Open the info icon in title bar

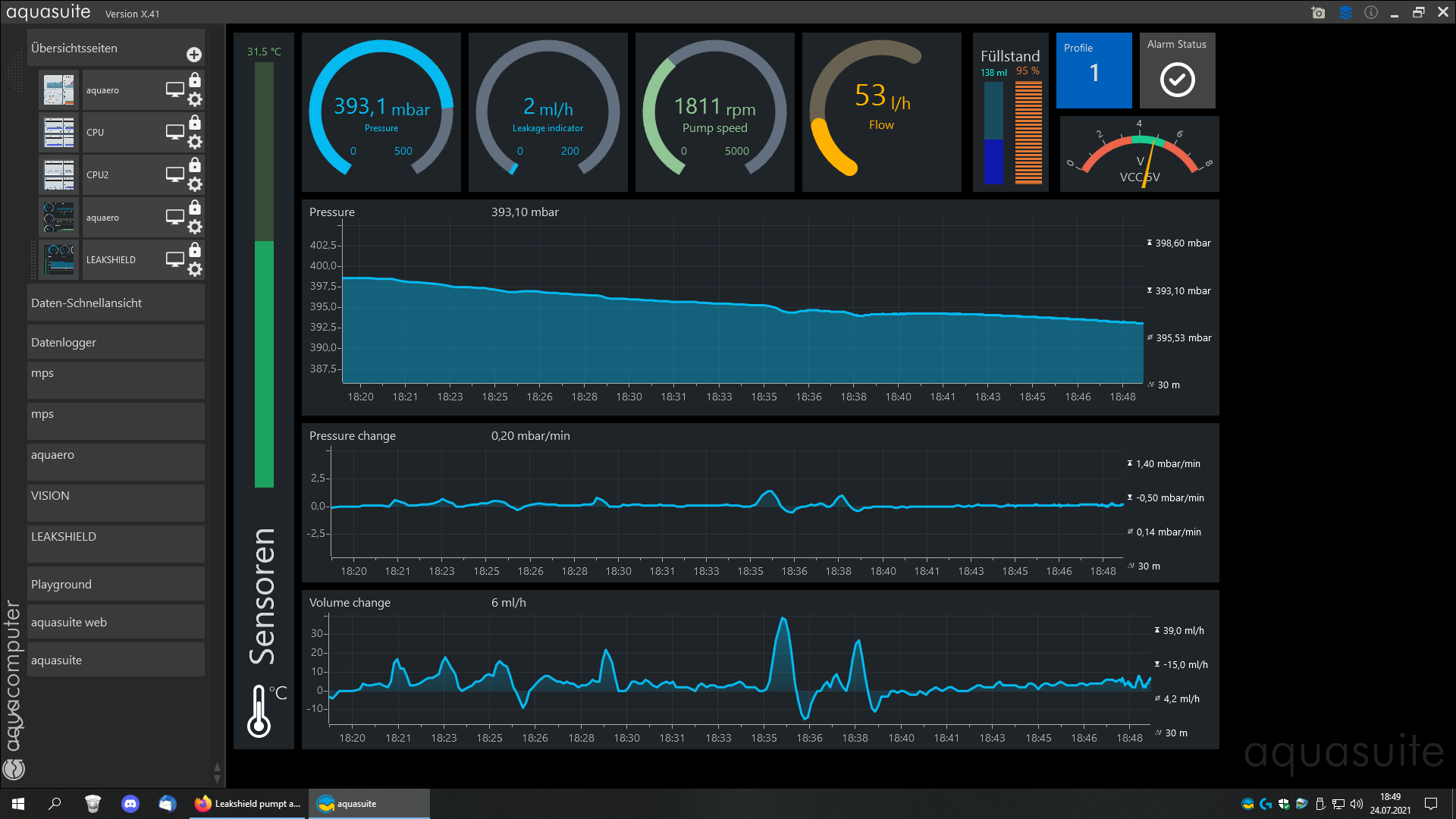point(1371,13)
